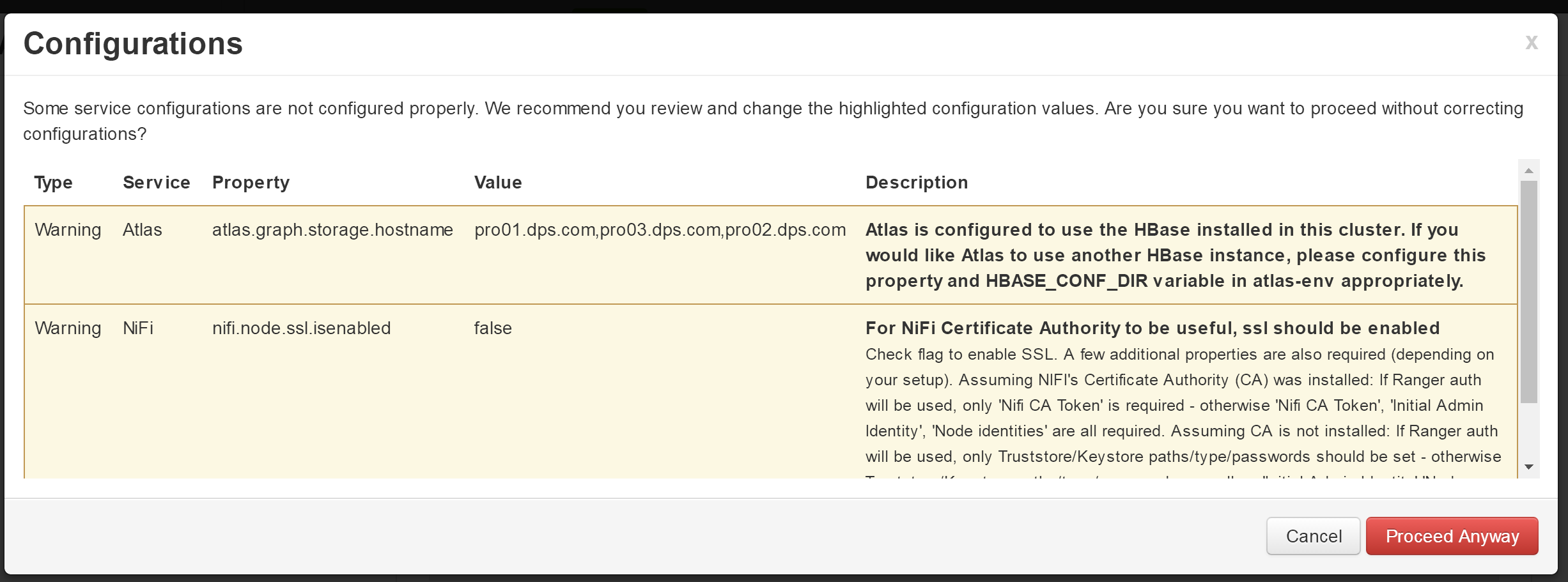1568x582 pixels.
Task: Click the false value for NiFi
Action: tap(493, 328)
